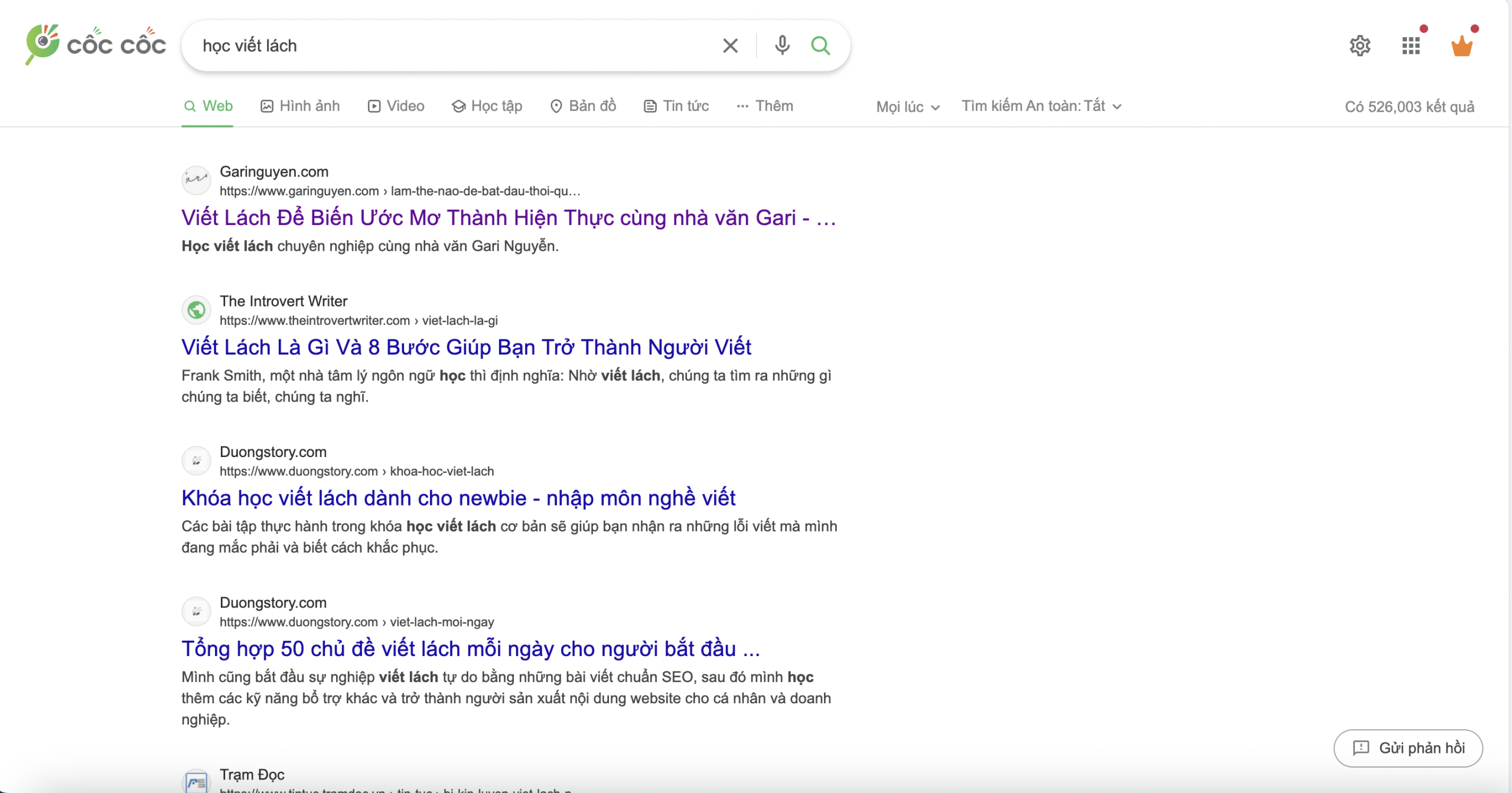This screenshot has width=1512, height=793.
Task: Open Viết Lách Là Gì Và 8 Bước link
Action: (465, 347)
